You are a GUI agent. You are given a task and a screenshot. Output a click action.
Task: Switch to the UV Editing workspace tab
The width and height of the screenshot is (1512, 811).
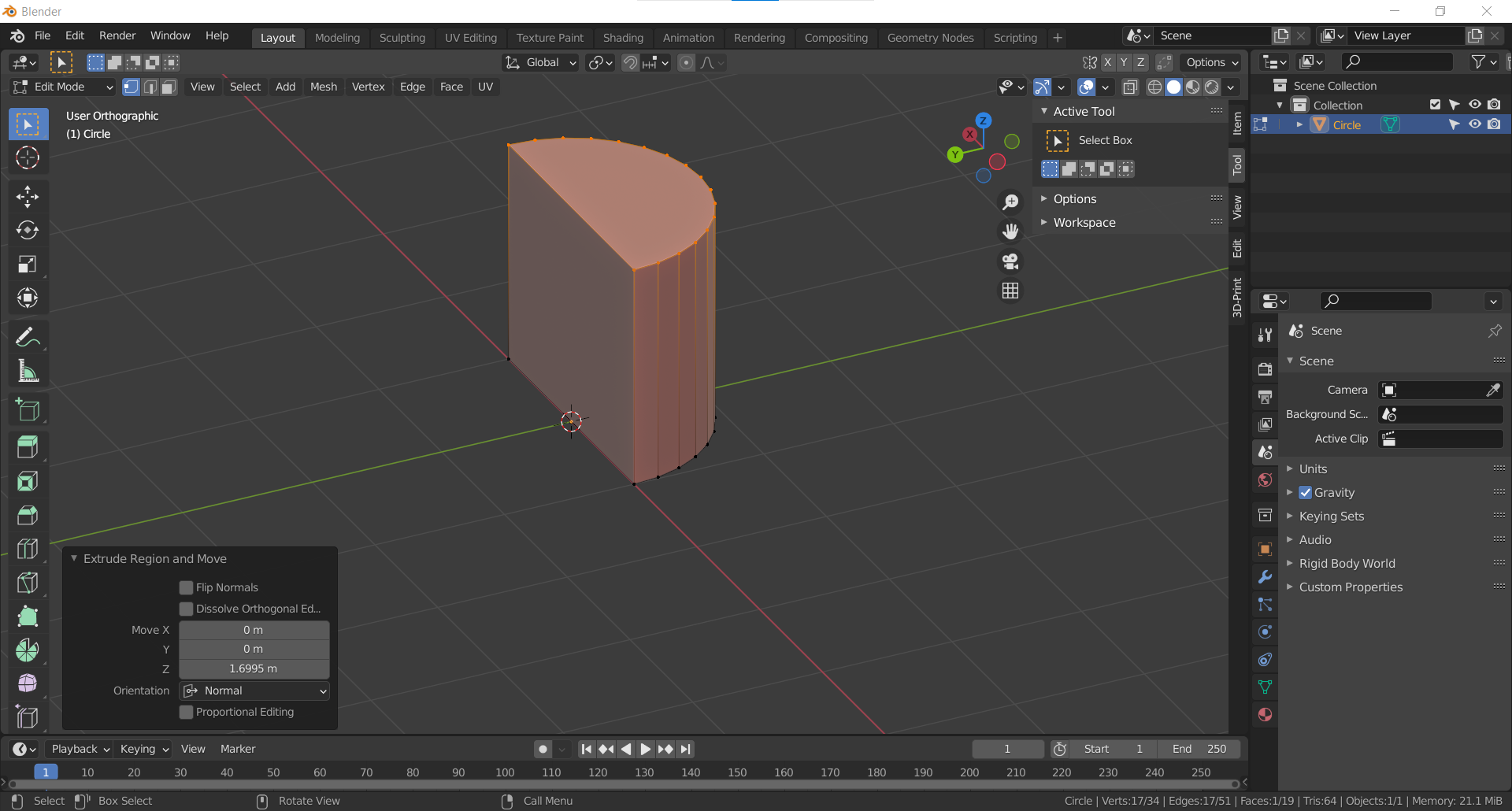click(471, 38)
